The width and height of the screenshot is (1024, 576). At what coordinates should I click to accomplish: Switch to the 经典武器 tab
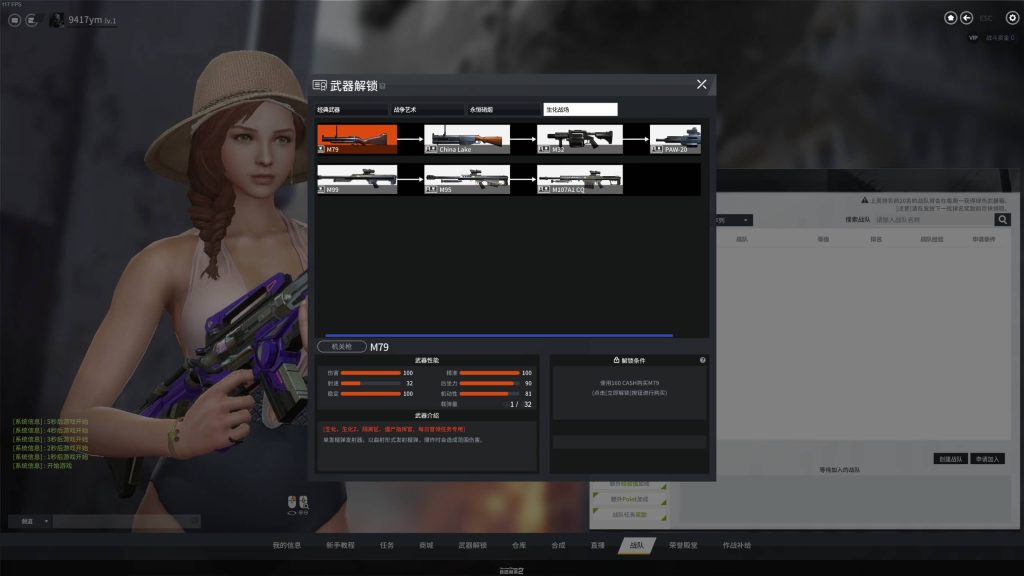coord(351,110)
